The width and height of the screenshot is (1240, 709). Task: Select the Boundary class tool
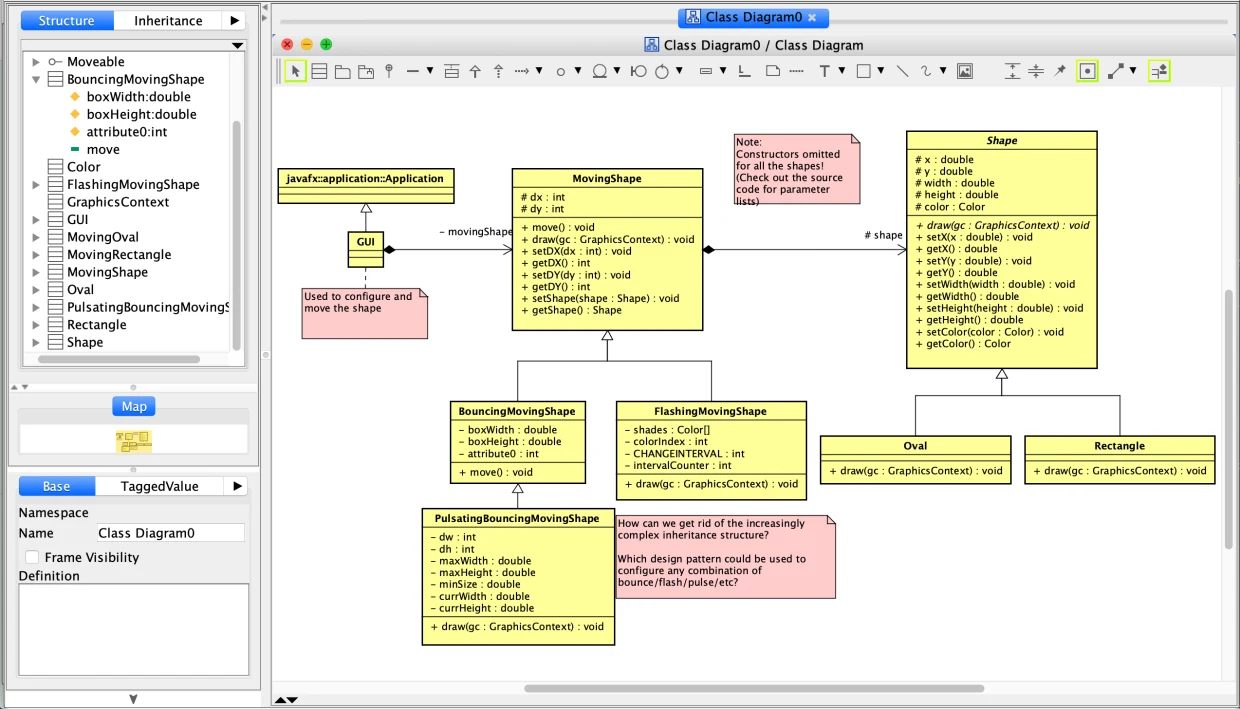coord(638,71)
